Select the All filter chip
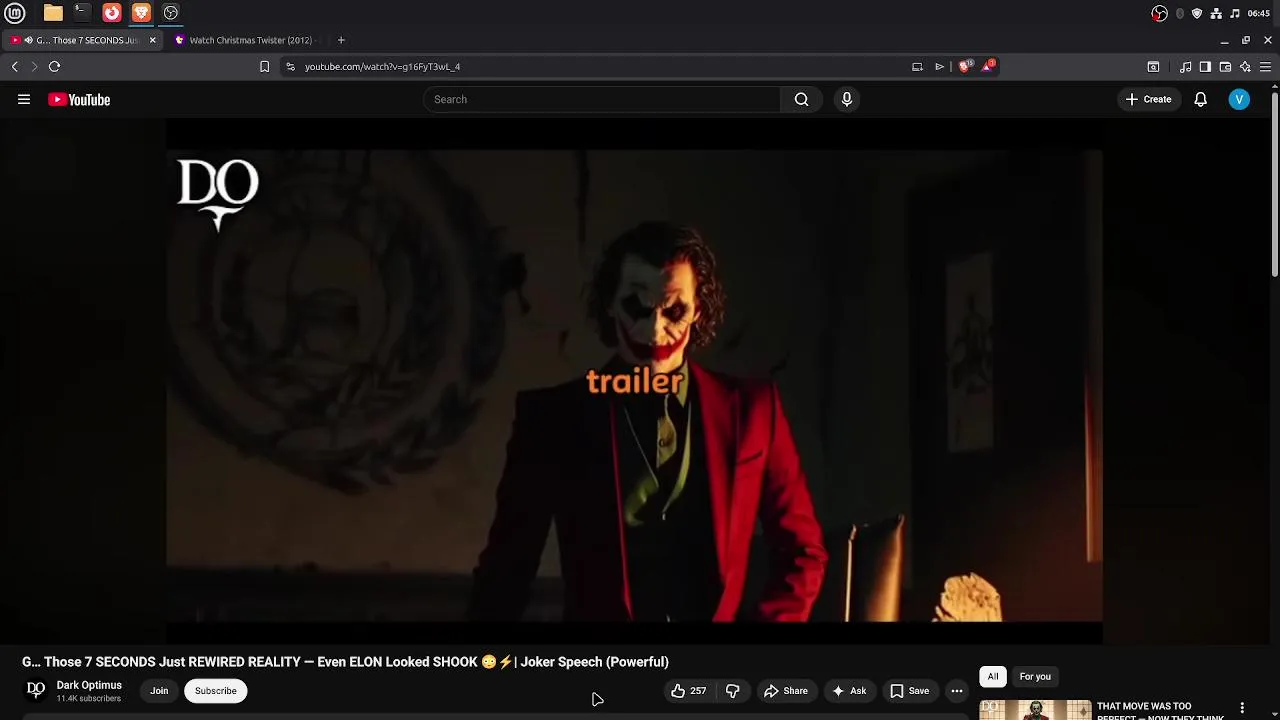This screenshot has width=1280, height=720. (x=993, y=677)
